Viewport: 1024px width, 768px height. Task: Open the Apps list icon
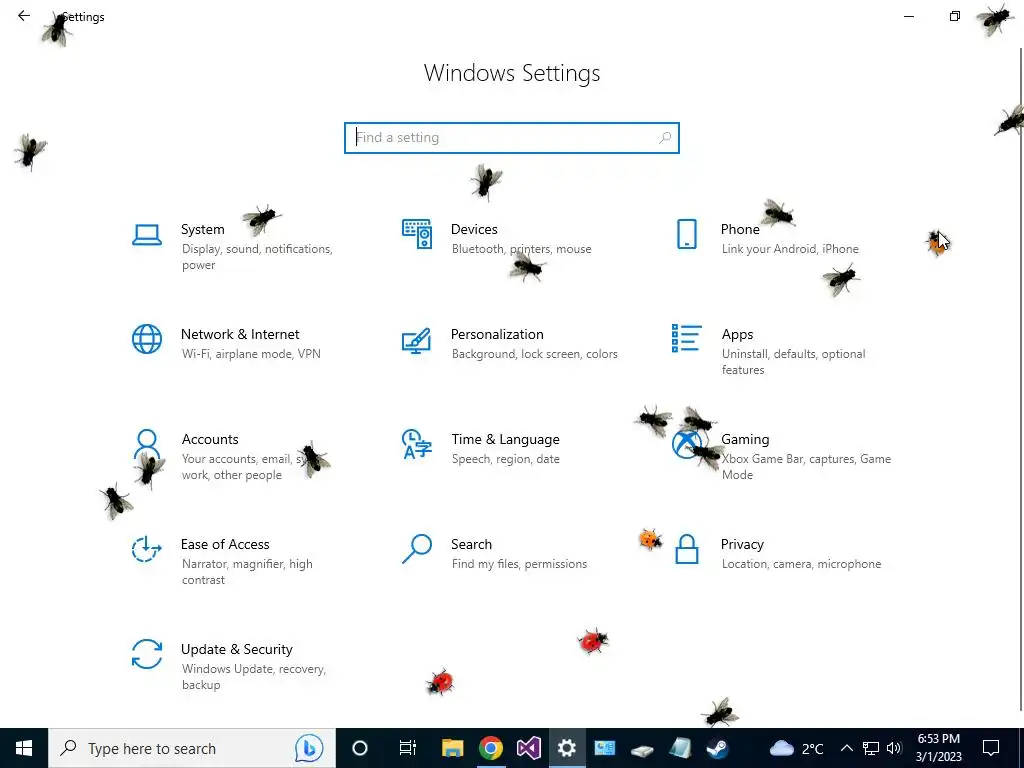click(x=686, y=338)
